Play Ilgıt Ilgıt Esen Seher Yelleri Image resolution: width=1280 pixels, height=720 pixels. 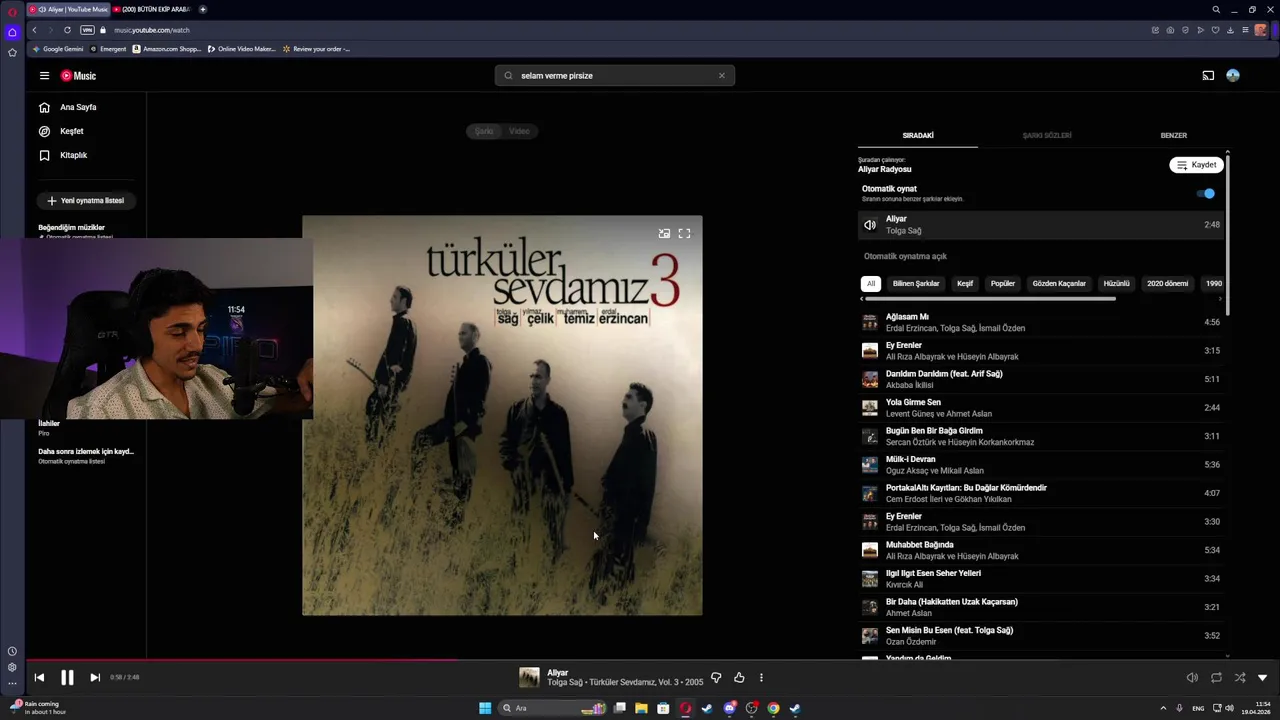1040,579
